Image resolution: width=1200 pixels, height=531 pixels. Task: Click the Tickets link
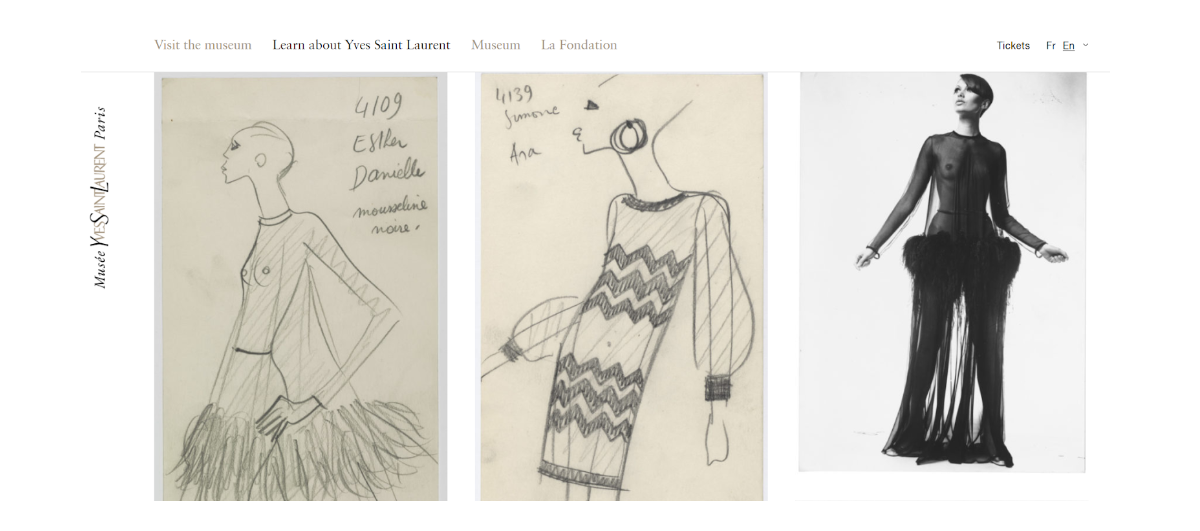1013,46
